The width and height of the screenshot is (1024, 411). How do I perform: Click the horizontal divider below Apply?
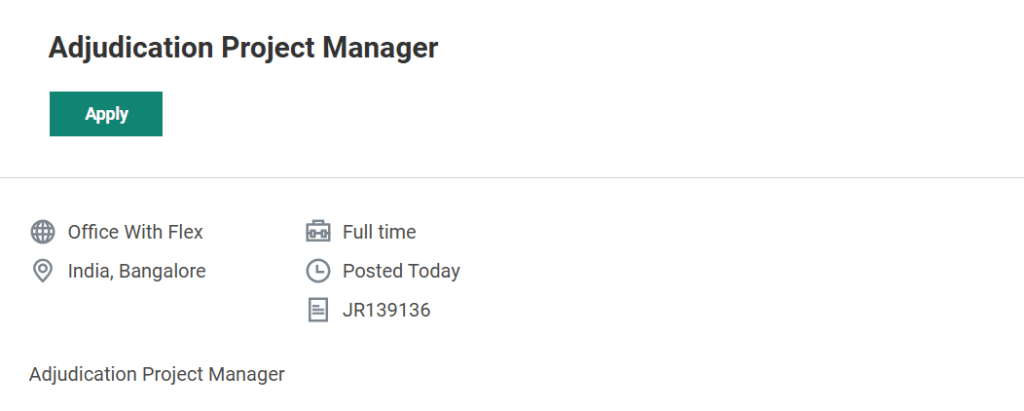tap(512, 178)
